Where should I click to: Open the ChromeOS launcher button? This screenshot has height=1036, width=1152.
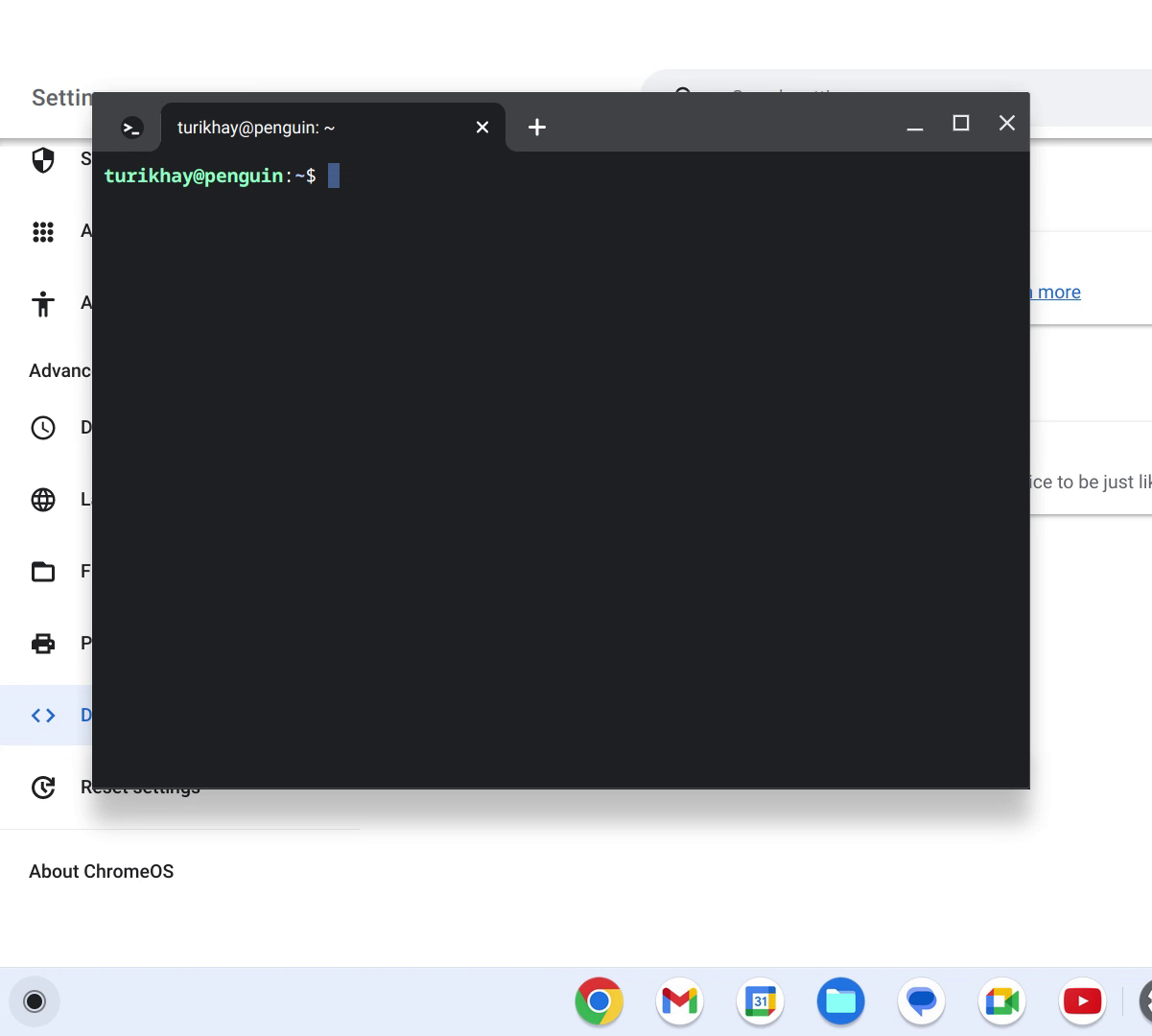pos(35,1001)
